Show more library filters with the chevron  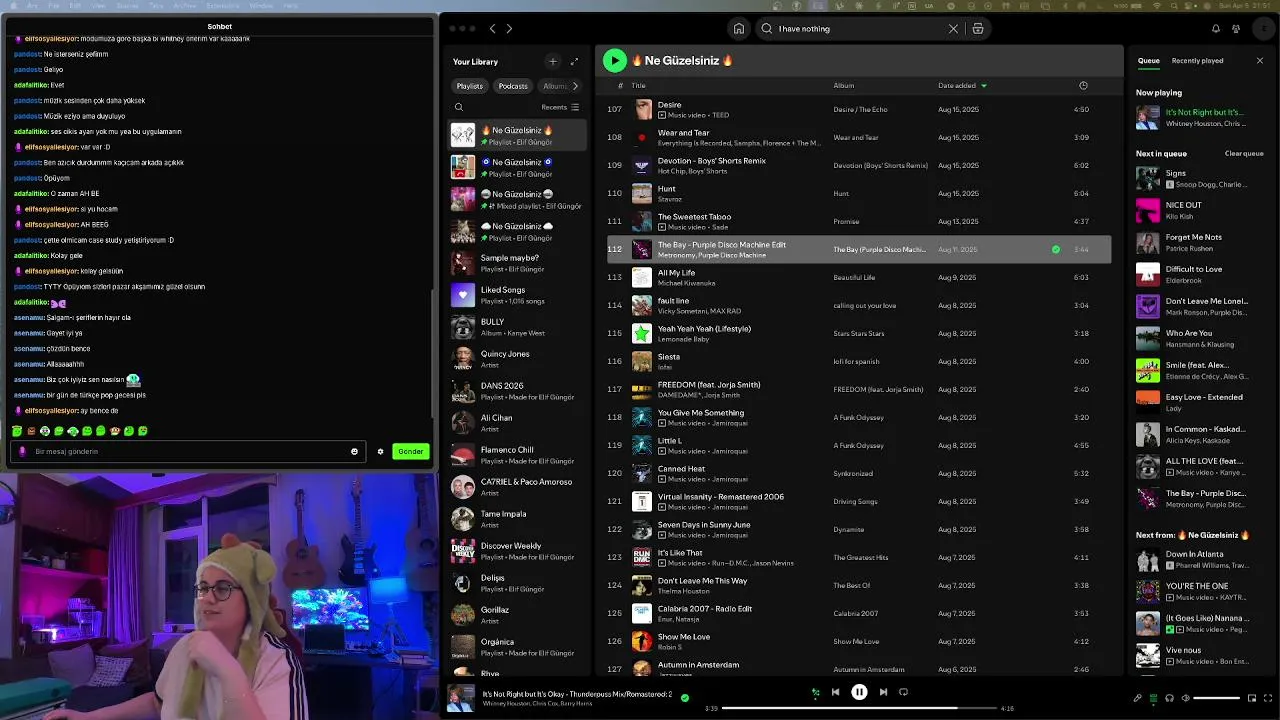coord(575,86)
